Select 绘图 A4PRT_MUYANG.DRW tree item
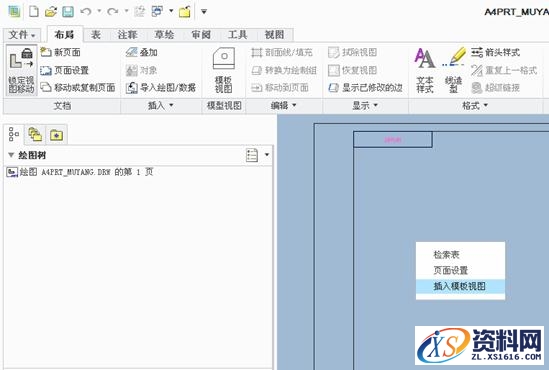Screen dimensions: 549x370 pyautogui.click(x=80, y=172)
